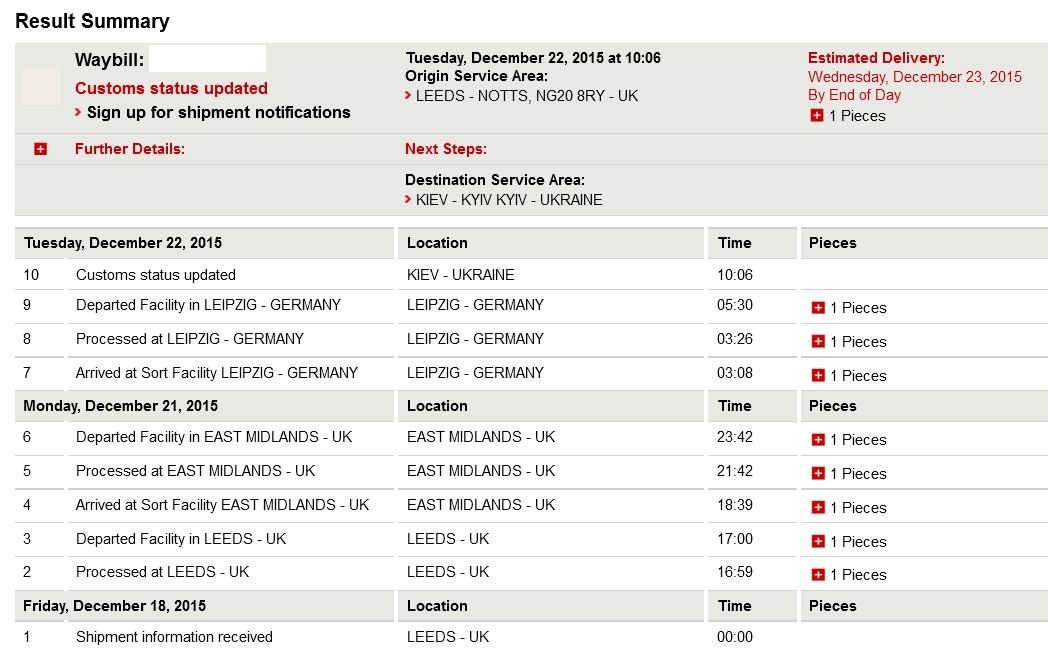Expand pieces for Processed at LEIPZIG row
Viewport: 1055px width, 654px height.
pyautogui.click(x=817, y=341)
